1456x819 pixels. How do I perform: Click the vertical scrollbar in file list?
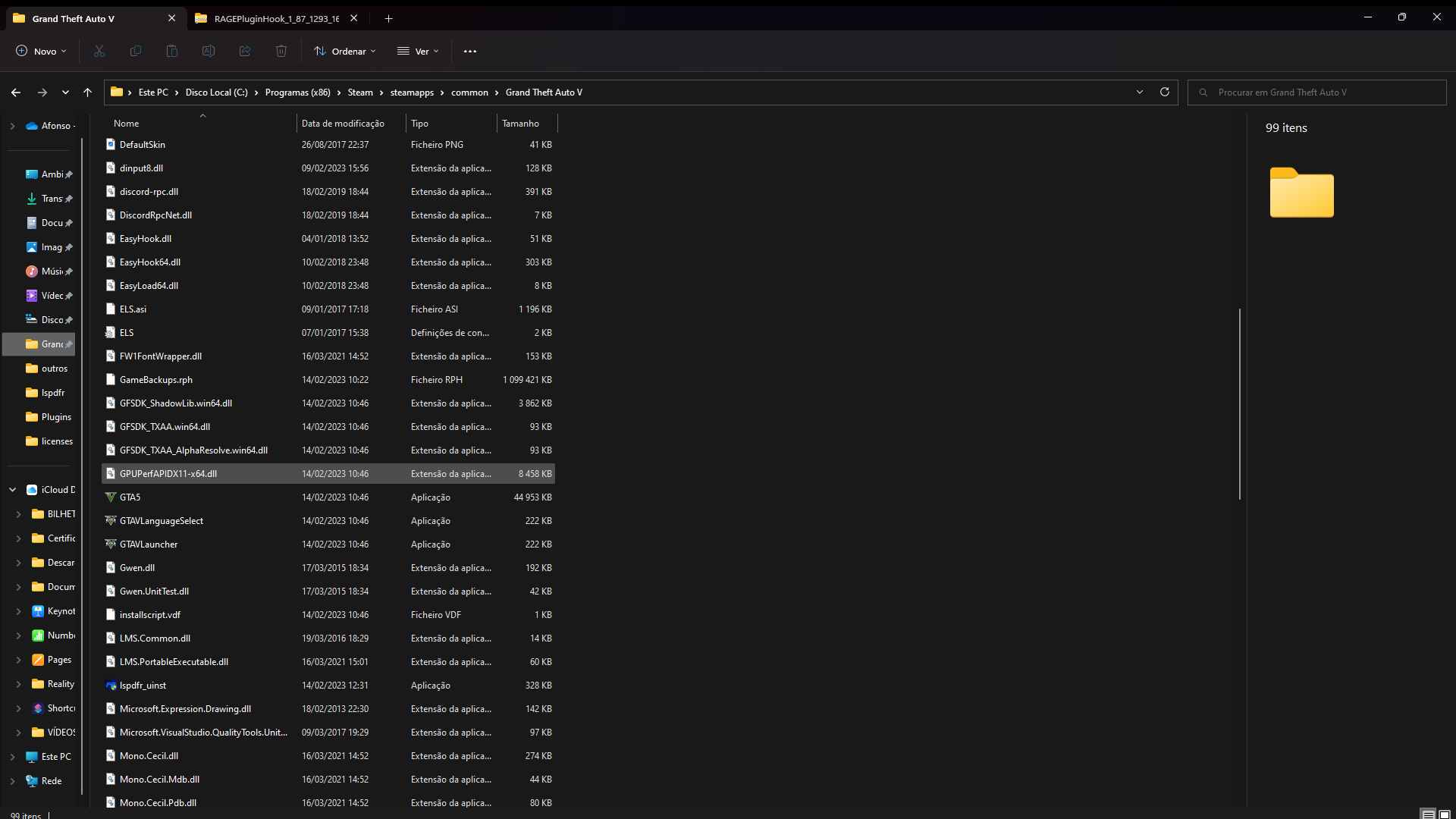pos(1240,403)
